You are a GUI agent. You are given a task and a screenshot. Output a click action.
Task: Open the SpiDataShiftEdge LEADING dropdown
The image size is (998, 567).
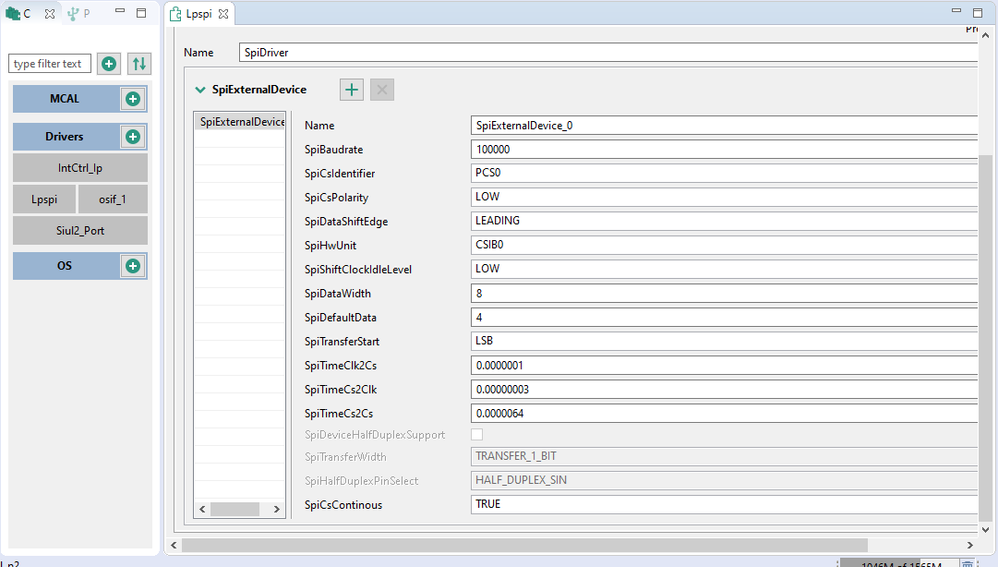click(x=724, y=221)
